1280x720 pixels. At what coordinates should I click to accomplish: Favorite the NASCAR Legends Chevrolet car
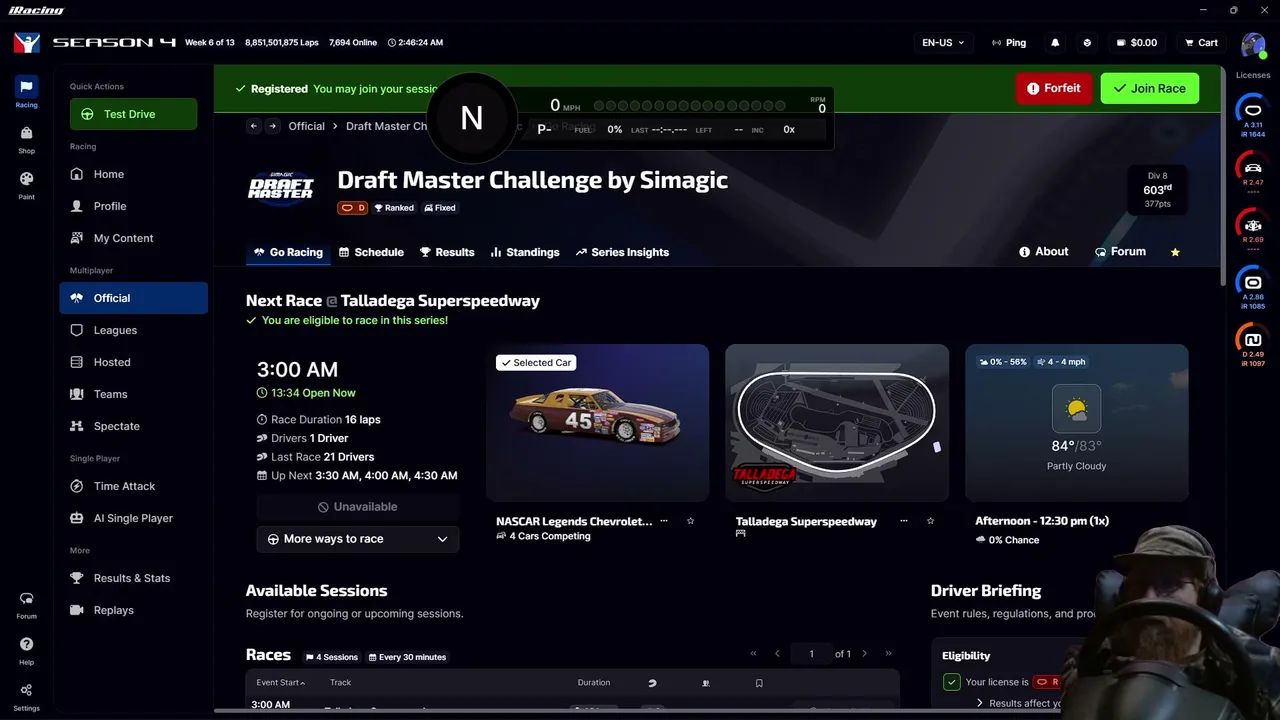[690, 521]
